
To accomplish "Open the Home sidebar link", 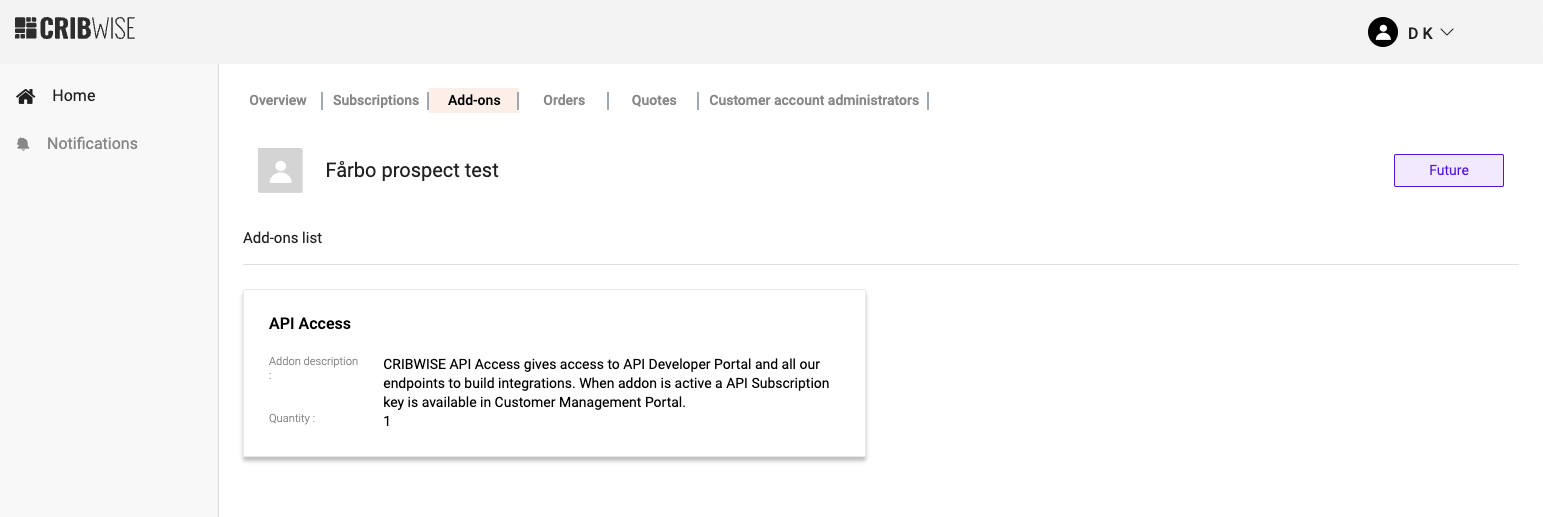I will pyautogui.click(x=74, y=96).
